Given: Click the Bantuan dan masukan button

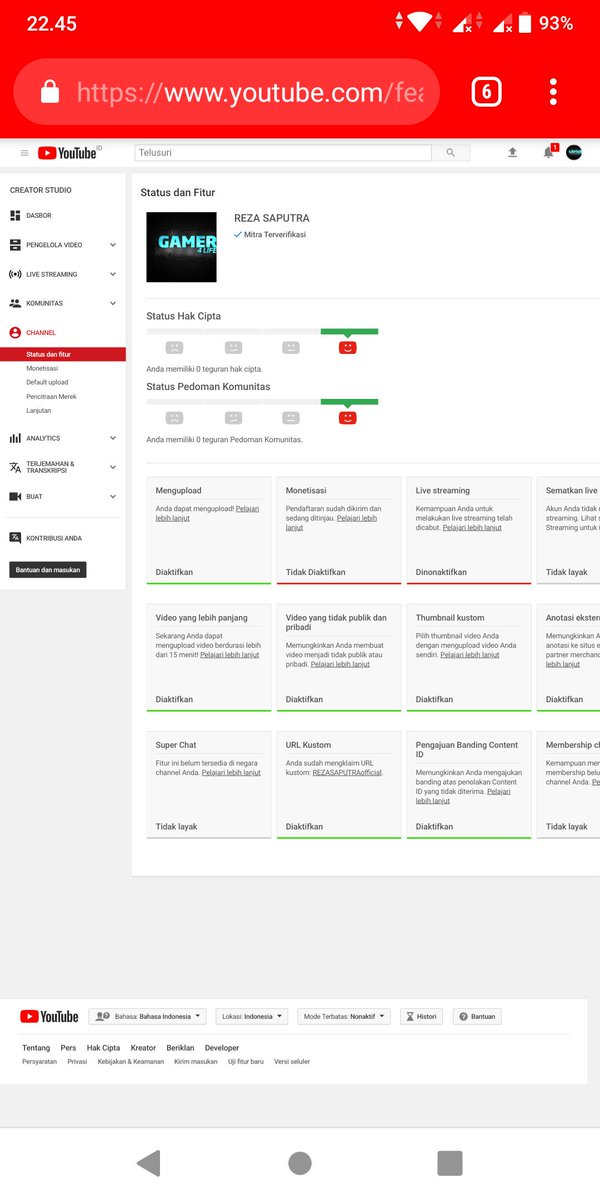Looking at the screenshot, I should [x=48, y=570].
